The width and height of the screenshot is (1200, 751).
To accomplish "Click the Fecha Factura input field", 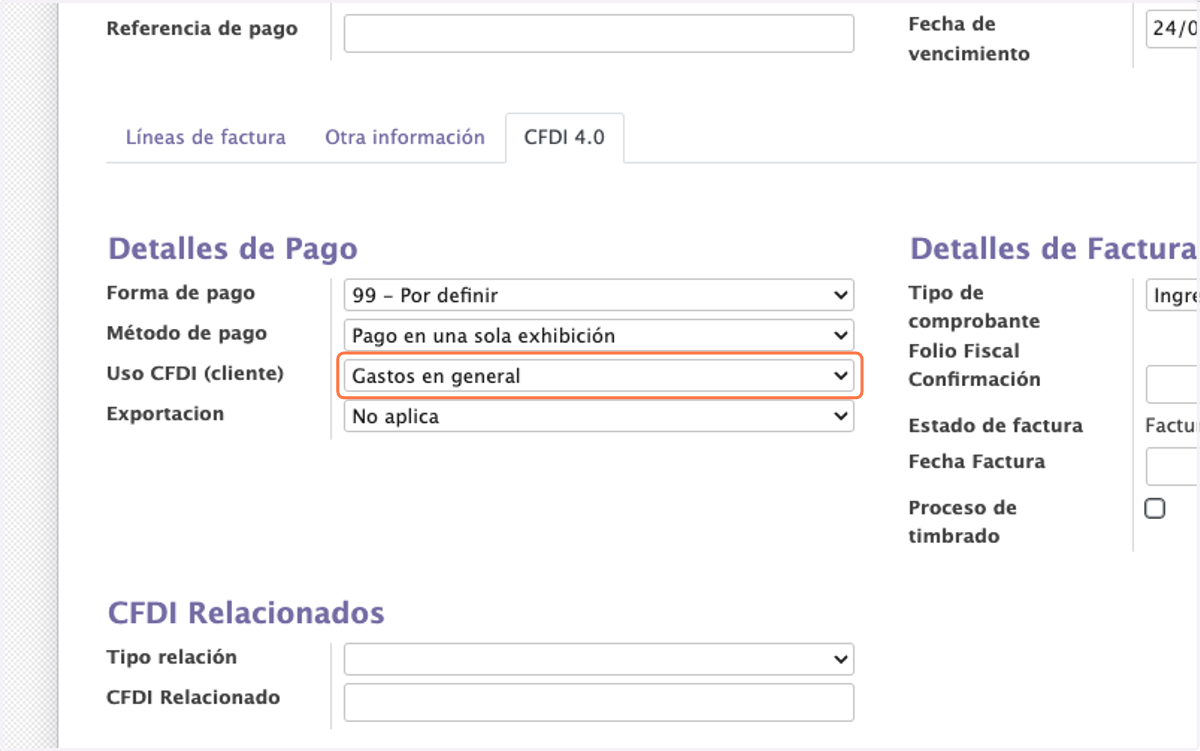I will tap(1172, 466).
